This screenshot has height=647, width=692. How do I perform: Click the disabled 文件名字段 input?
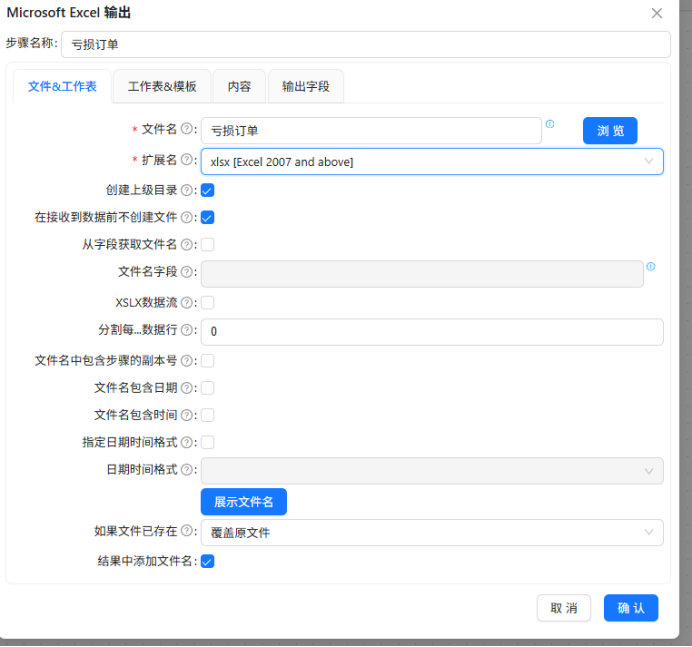[x=422, y=274]
